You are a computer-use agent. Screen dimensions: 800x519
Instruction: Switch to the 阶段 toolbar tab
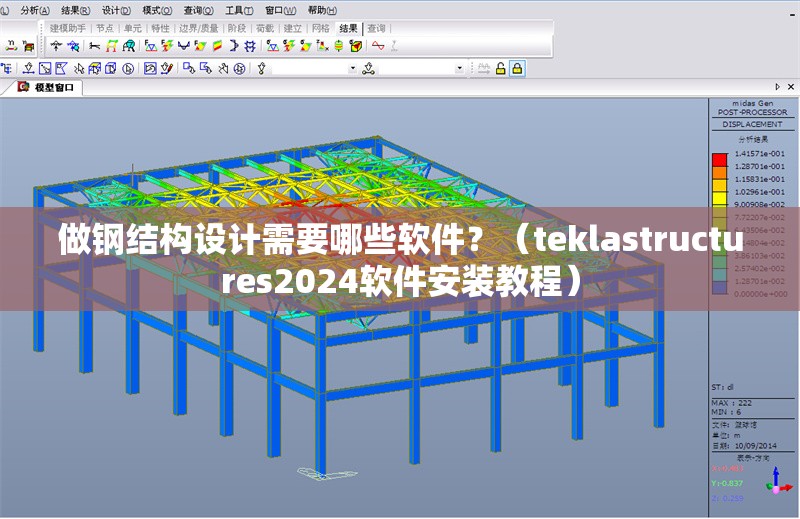click(237, 29)
